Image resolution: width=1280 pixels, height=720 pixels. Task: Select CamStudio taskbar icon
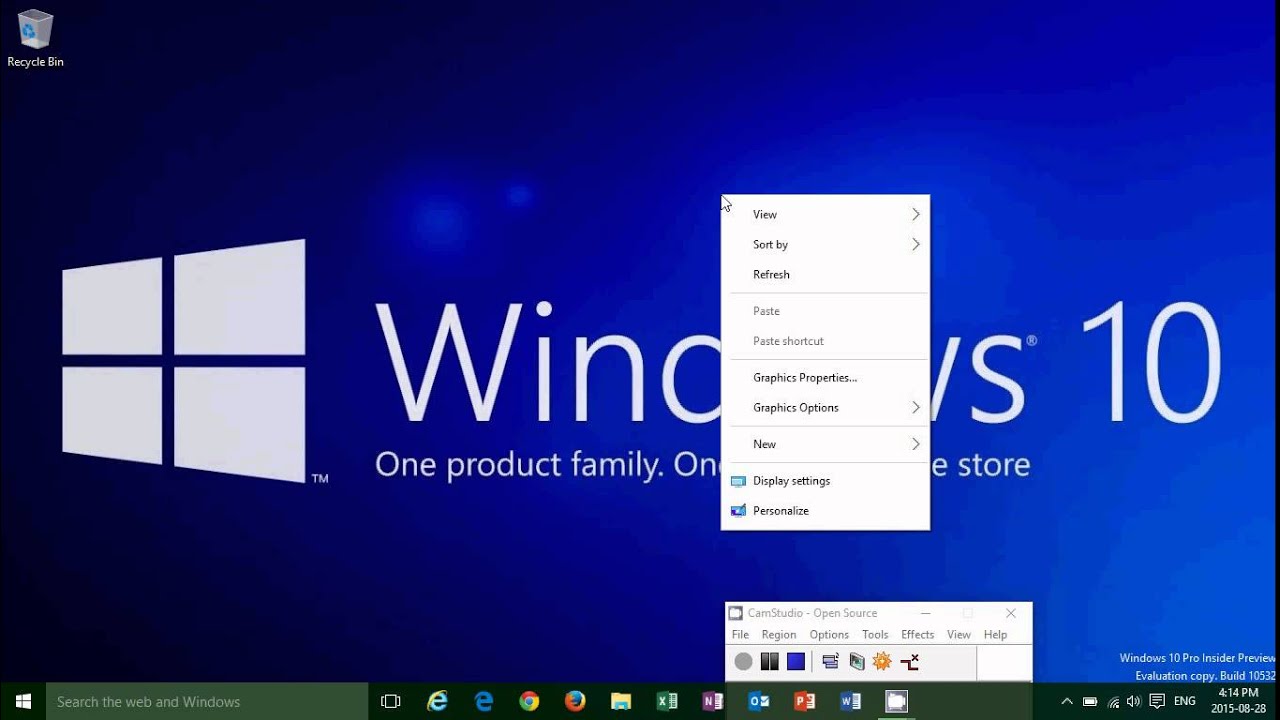click(897, 701)
